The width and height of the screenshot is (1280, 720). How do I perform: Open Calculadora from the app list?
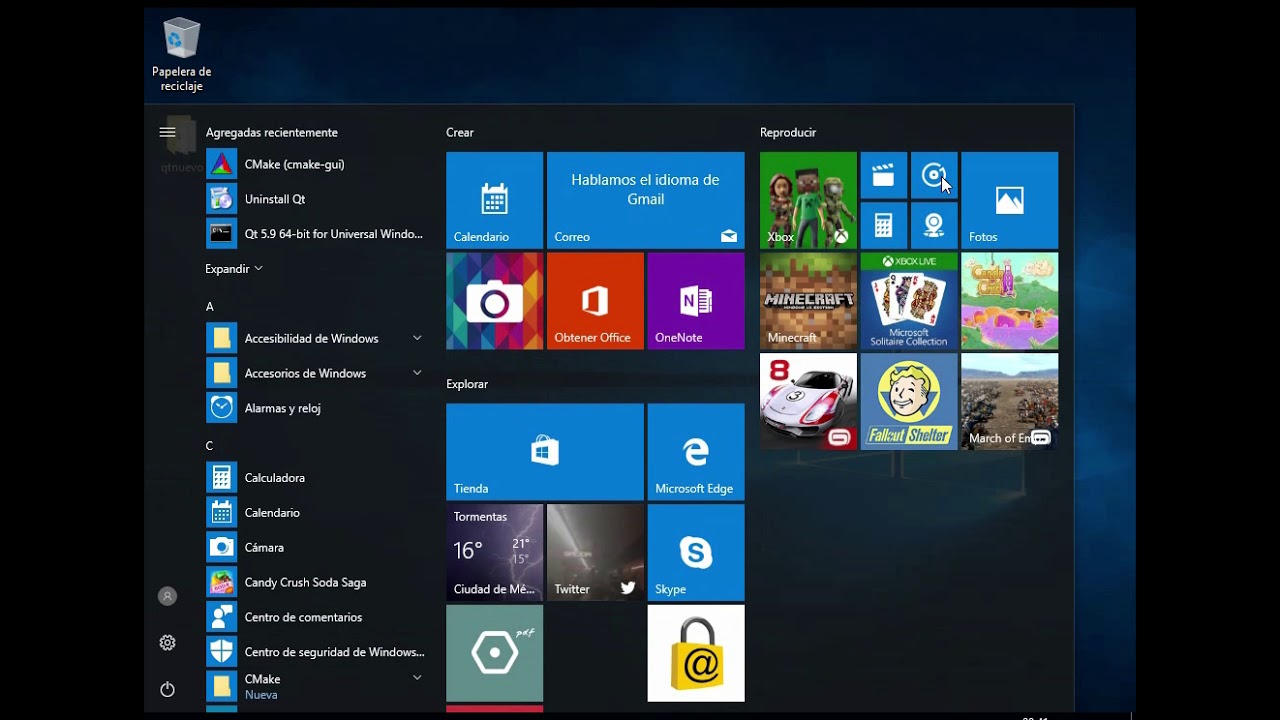315,478
